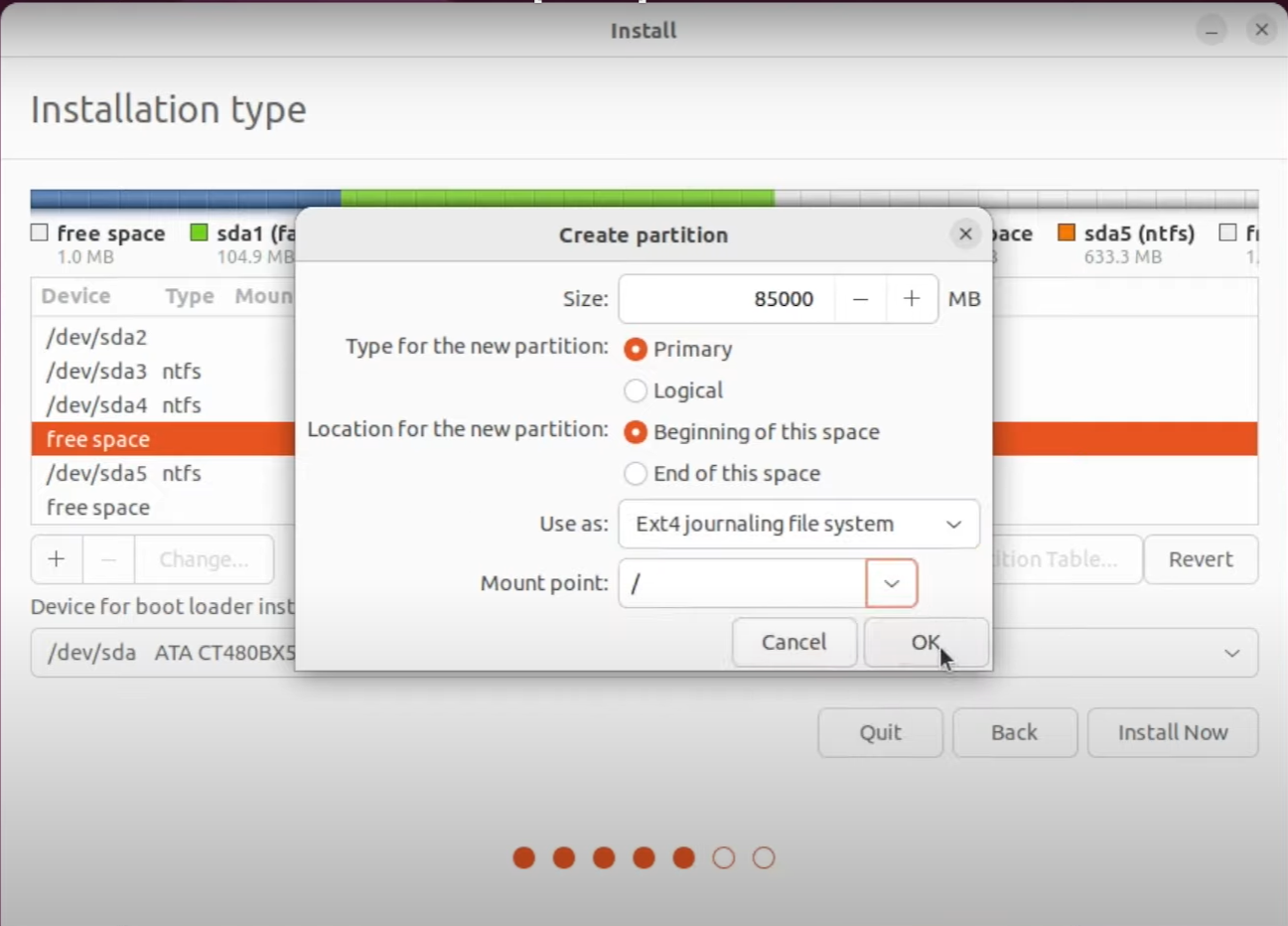This screenshot has width=1288, height=926.
Task: Click Quit in the Install window
Action: click(x=881, y=733)
